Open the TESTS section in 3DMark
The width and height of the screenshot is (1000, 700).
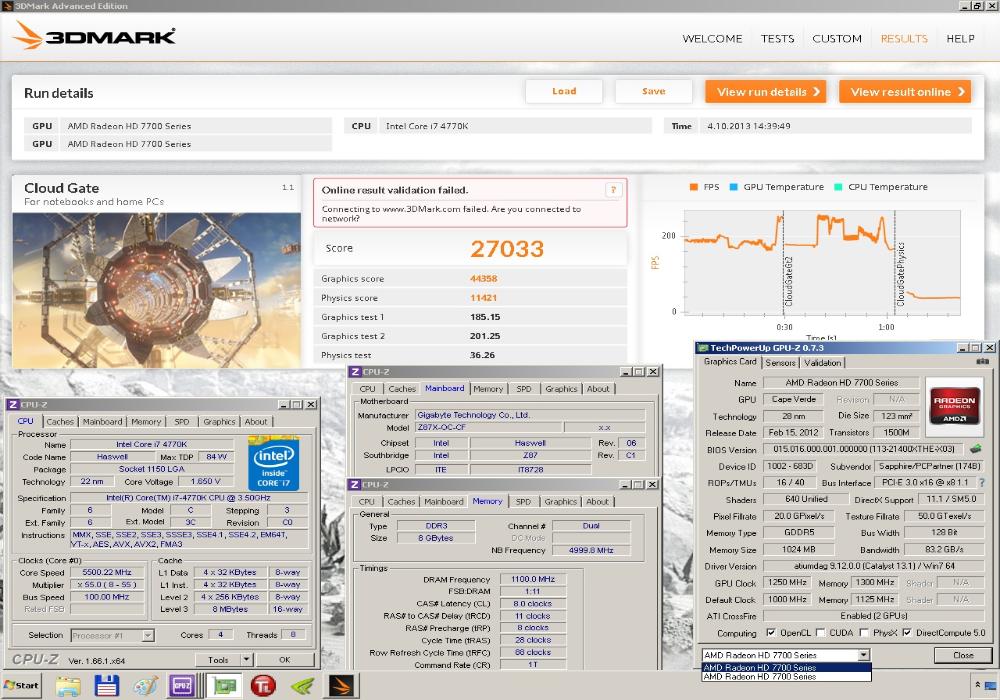777,38
